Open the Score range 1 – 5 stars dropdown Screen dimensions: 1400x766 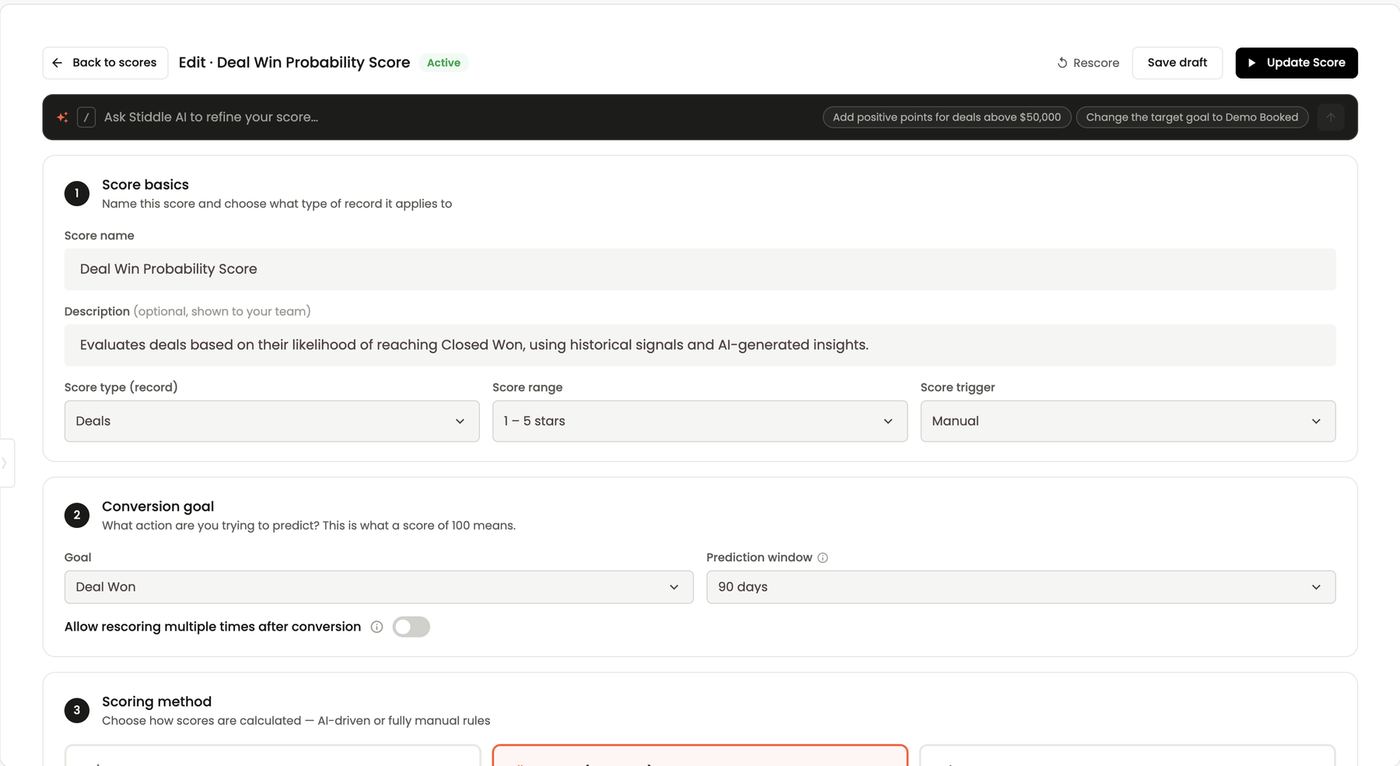coord(700,421)
